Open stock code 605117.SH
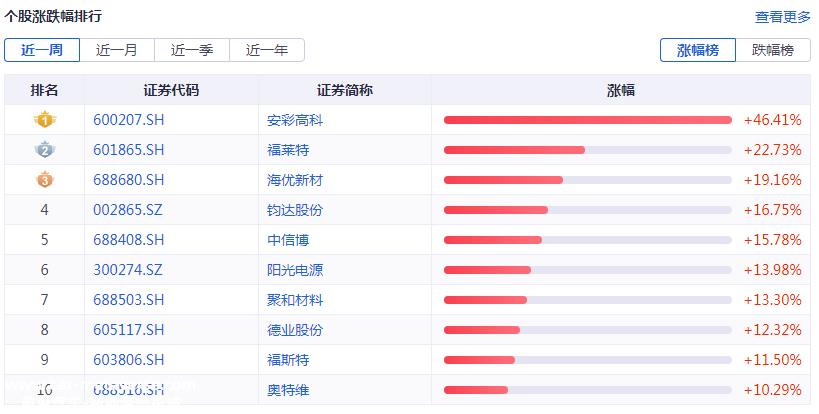This screenshot has height=414, width=819. pos(128,330)
